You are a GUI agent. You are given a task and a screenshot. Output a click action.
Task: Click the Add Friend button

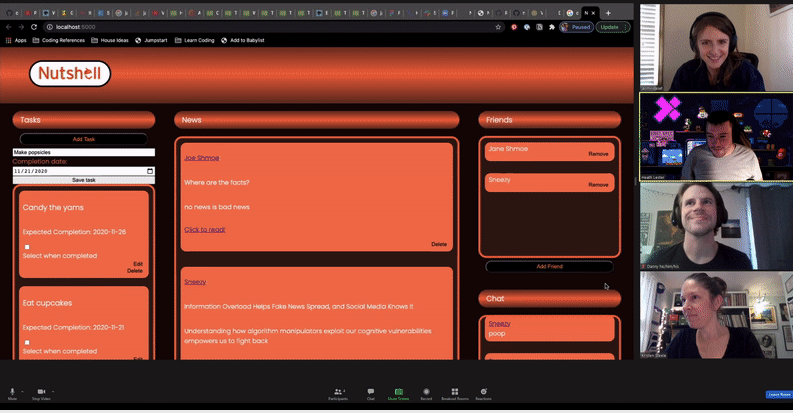(549, 266)
